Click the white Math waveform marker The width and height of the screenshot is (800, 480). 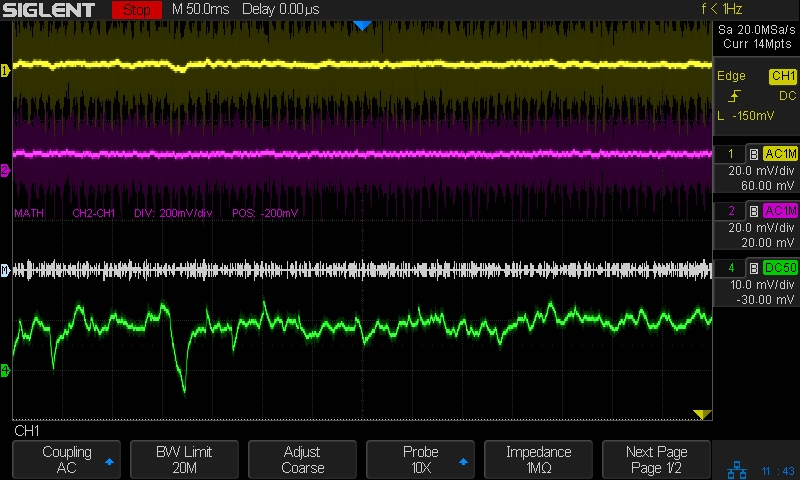coord(5,270)
